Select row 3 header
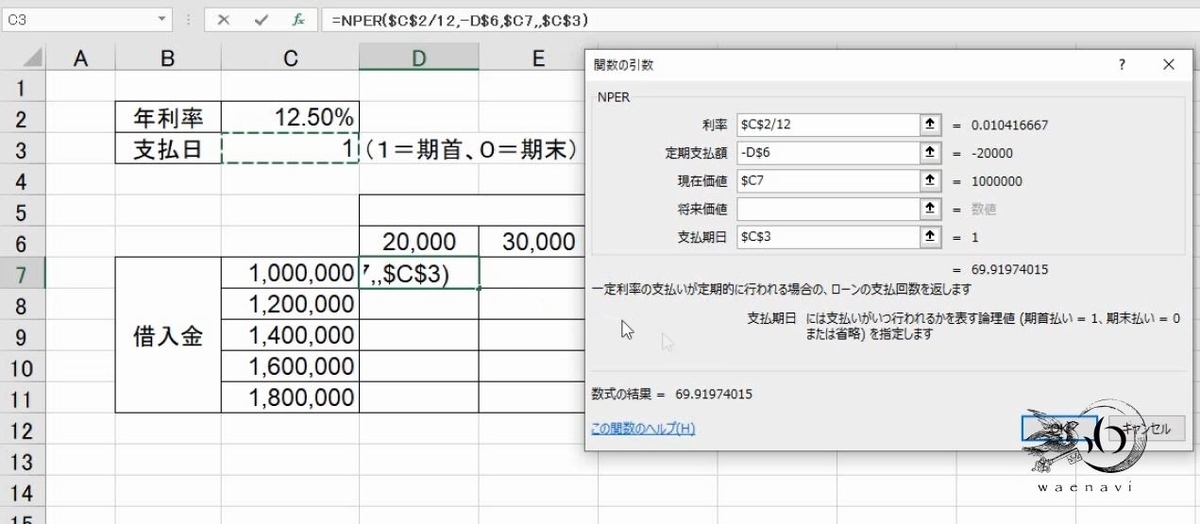 pyautogui.click(x=22, y=149)
